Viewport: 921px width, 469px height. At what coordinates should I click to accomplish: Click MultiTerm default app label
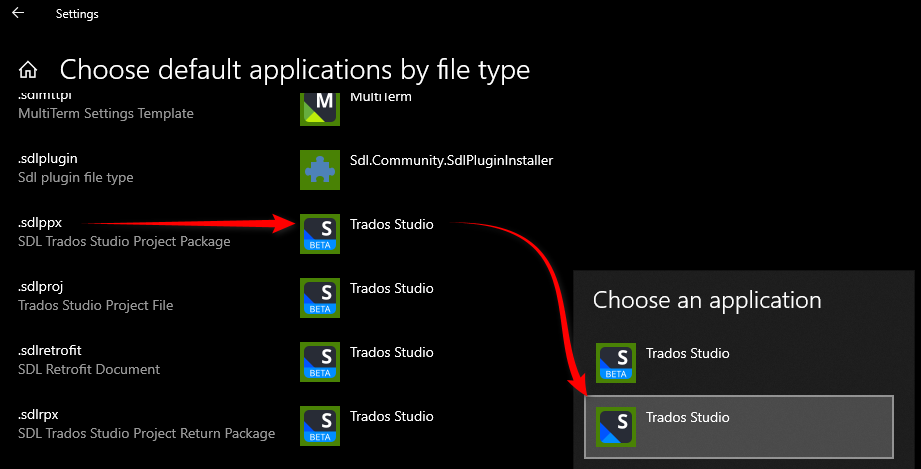pos(381,98)
